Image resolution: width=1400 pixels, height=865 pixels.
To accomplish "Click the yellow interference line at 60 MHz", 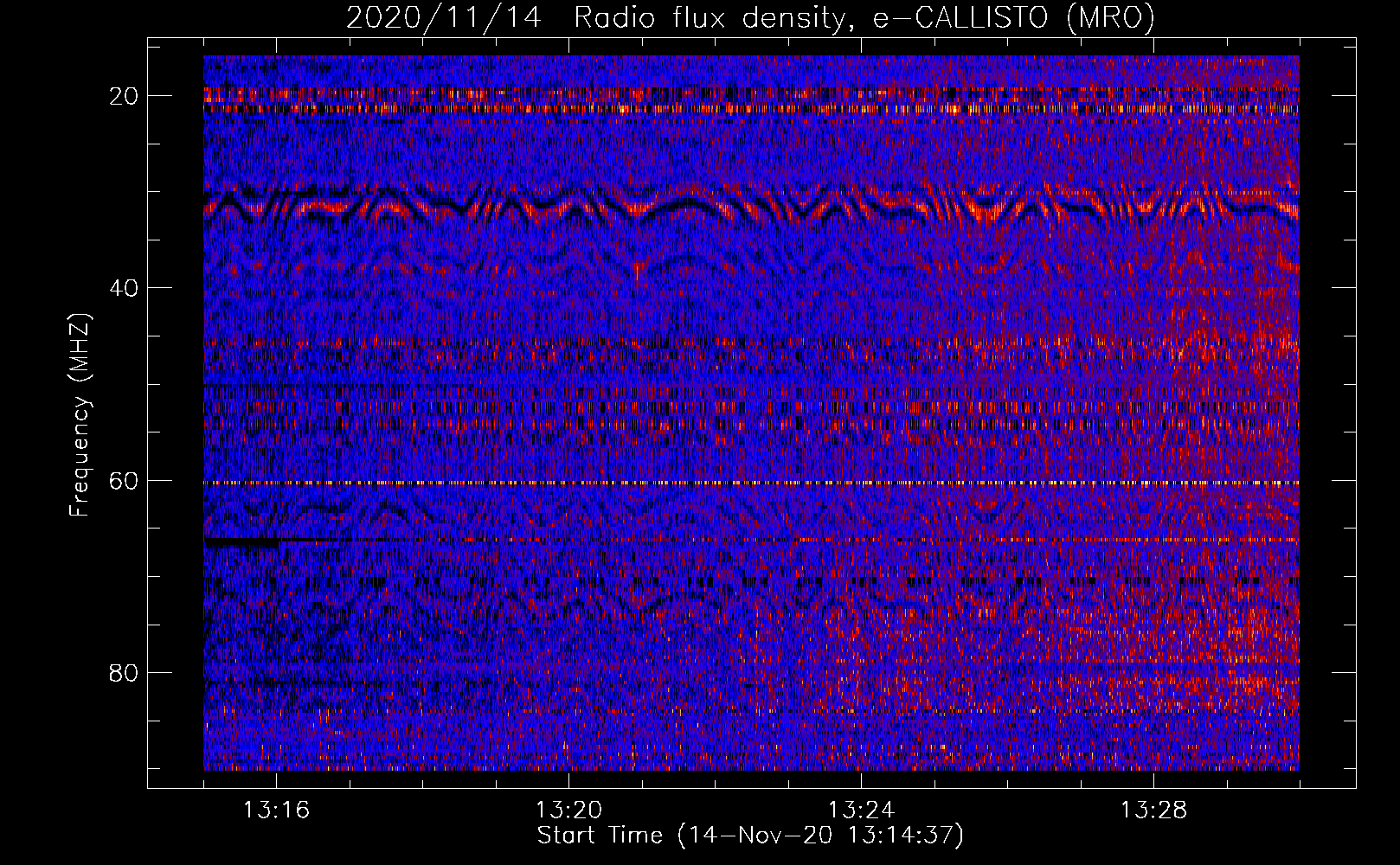I will [751, 483].
